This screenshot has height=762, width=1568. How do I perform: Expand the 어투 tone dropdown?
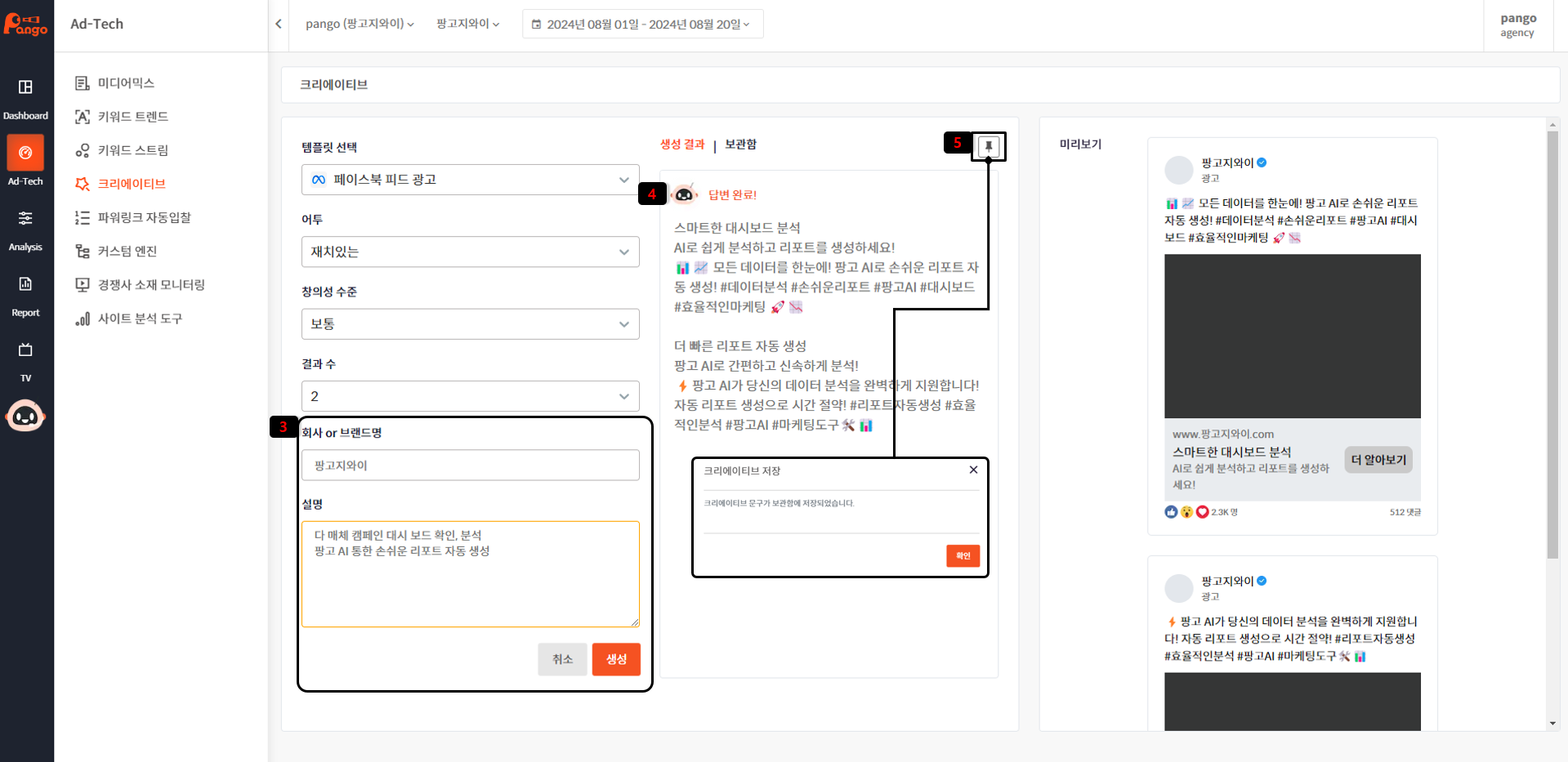pyautogui.click(x=470, y=252)
